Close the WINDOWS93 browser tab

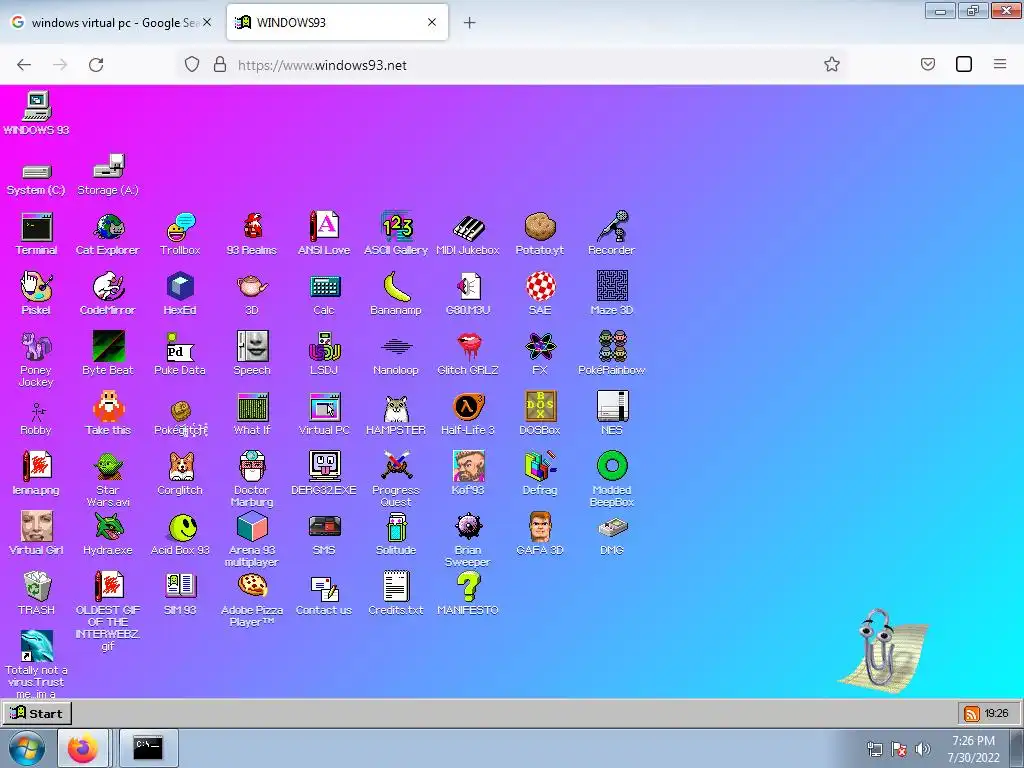coord(432,22)
